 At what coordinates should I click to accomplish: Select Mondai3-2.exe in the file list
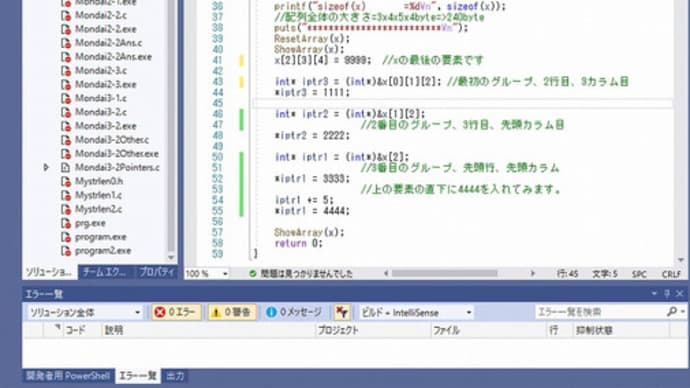click(105, 126)
